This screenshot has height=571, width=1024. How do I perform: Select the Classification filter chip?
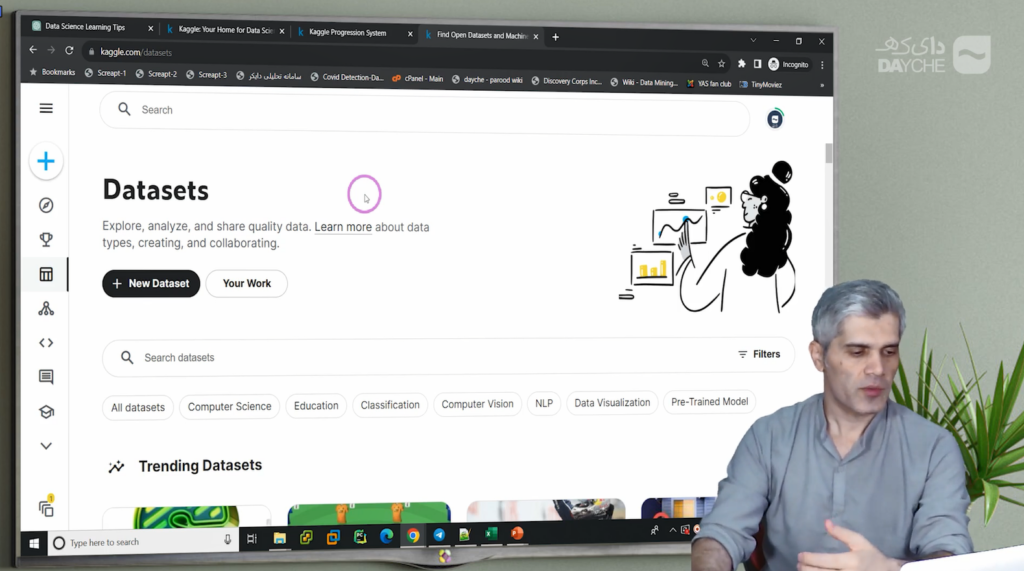point(390,405)
